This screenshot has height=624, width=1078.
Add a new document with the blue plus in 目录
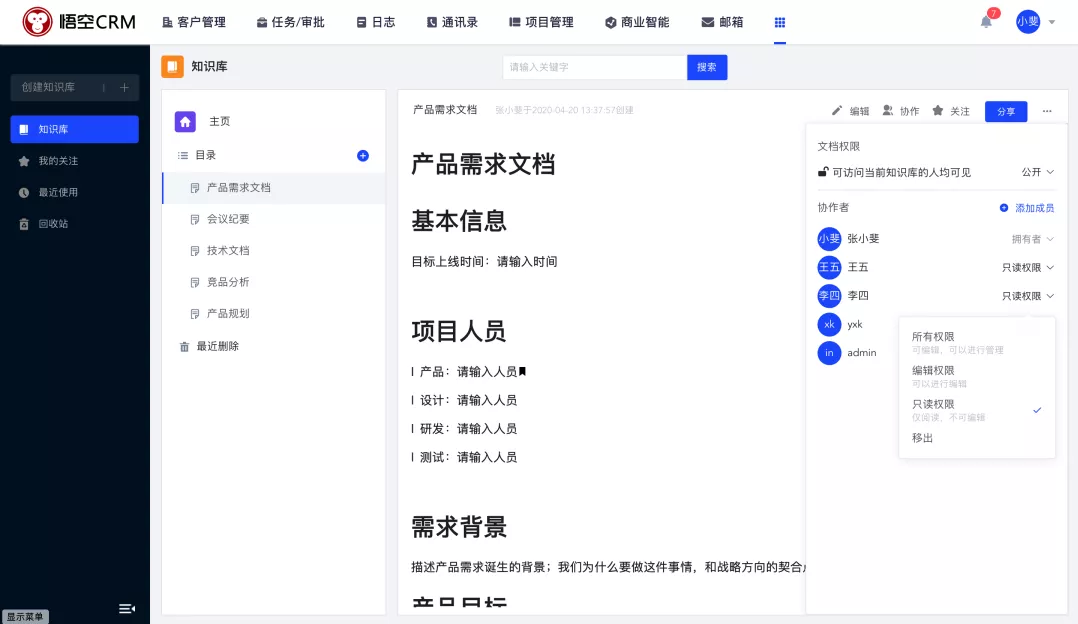[x=363, y=156]
